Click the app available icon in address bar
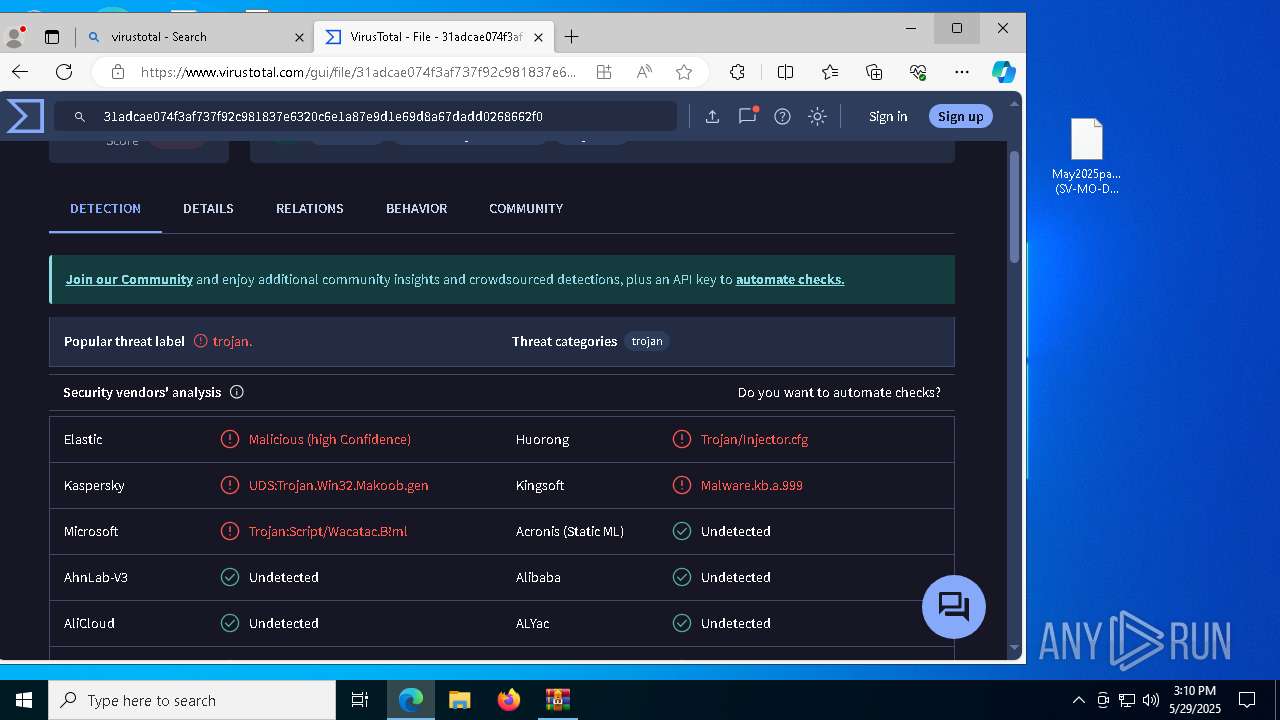The image size is (1280, 720). click(604, 72)
